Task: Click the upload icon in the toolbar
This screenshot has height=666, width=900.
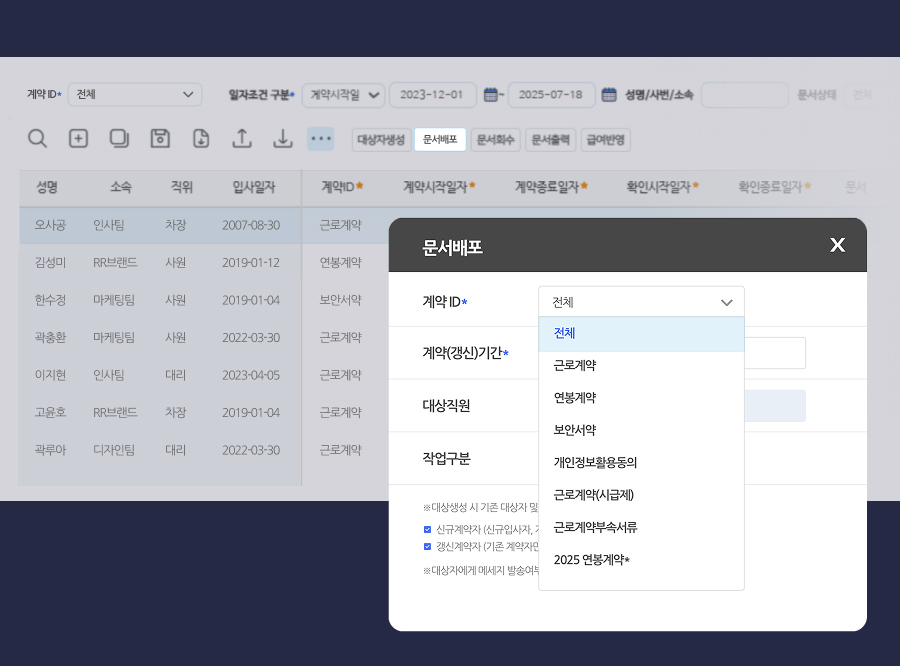Action: click(242, 138)
